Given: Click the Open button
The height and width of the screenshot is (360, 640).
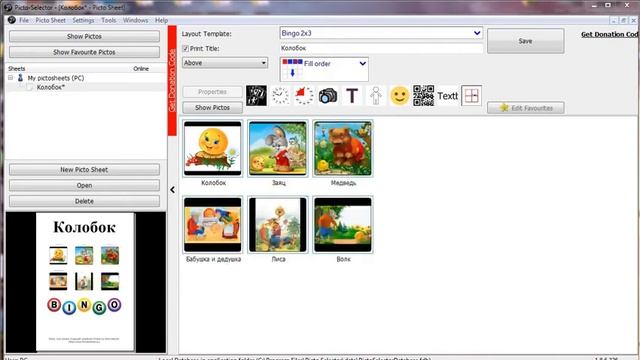Looking at the screenshot, I should (84, 185).
